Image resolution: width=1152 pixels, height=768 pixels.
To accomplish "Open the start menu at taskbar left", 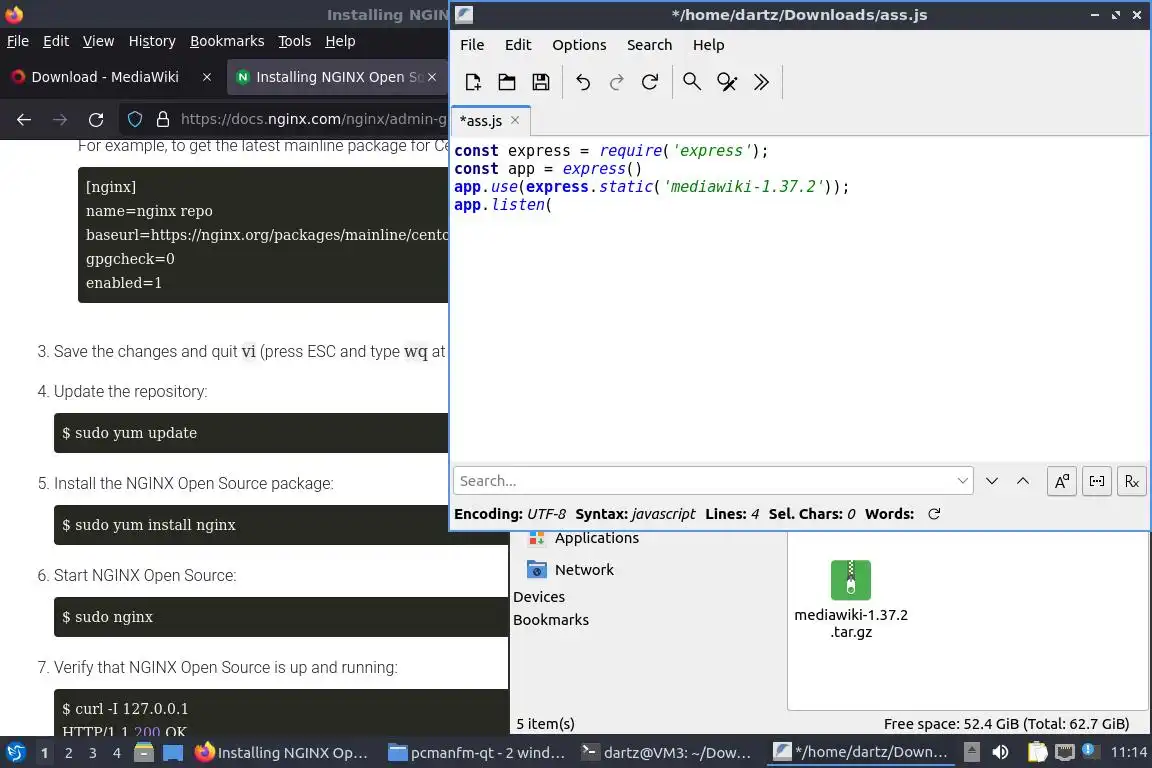I will [15, 752].
